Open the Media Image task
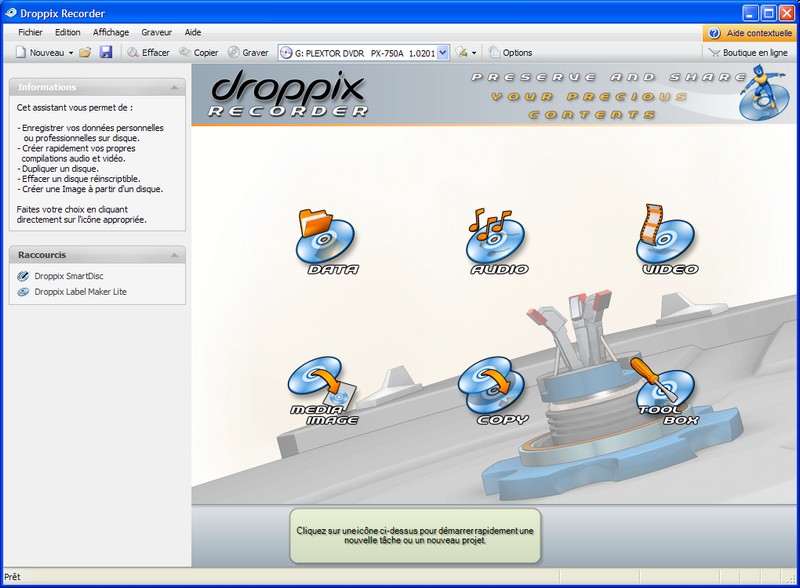 click(x=323, y=391)
